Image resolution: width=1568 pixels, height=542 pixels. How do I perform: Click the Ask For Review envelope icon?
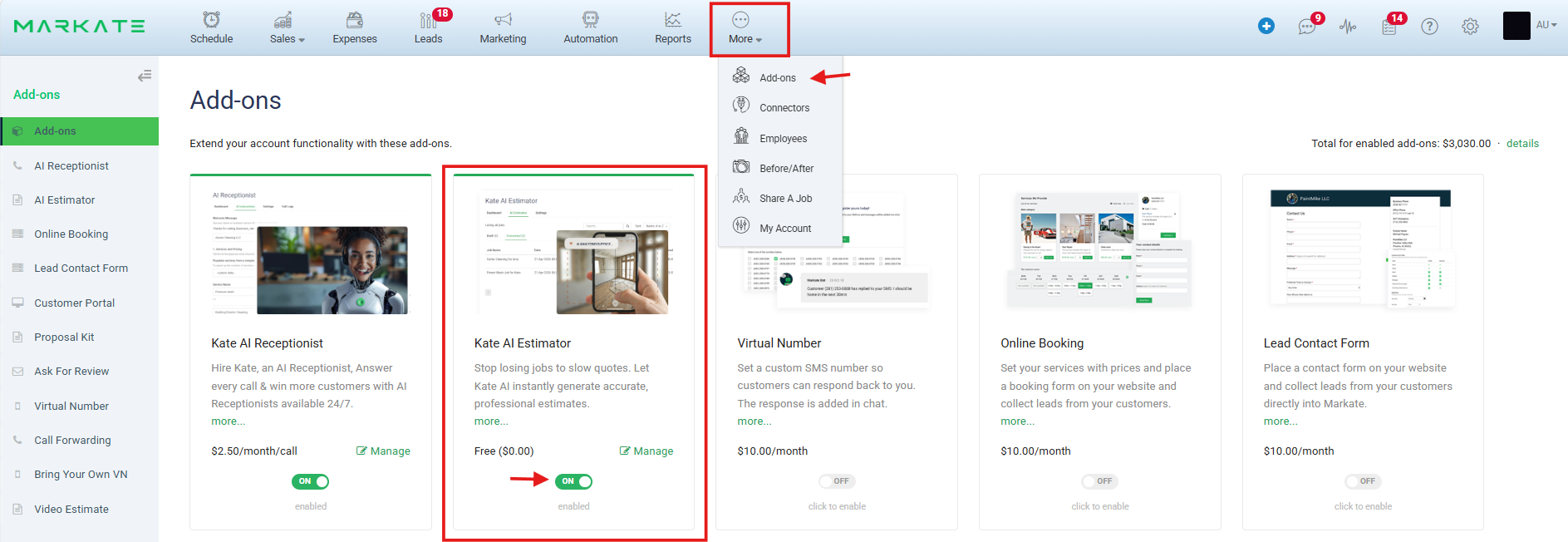point(17,372)
